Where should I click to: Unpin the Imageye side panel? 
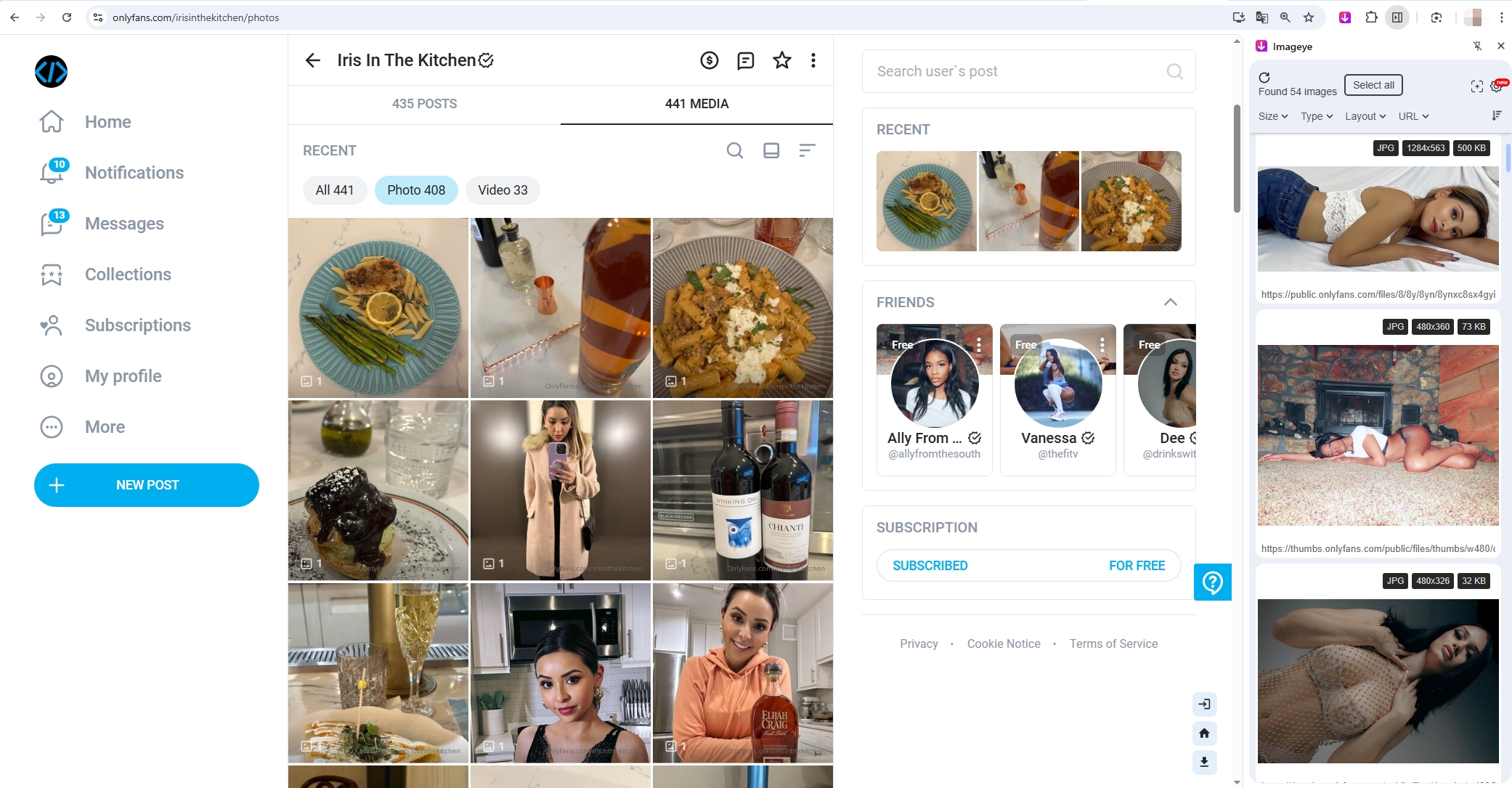coord(1477,46)
